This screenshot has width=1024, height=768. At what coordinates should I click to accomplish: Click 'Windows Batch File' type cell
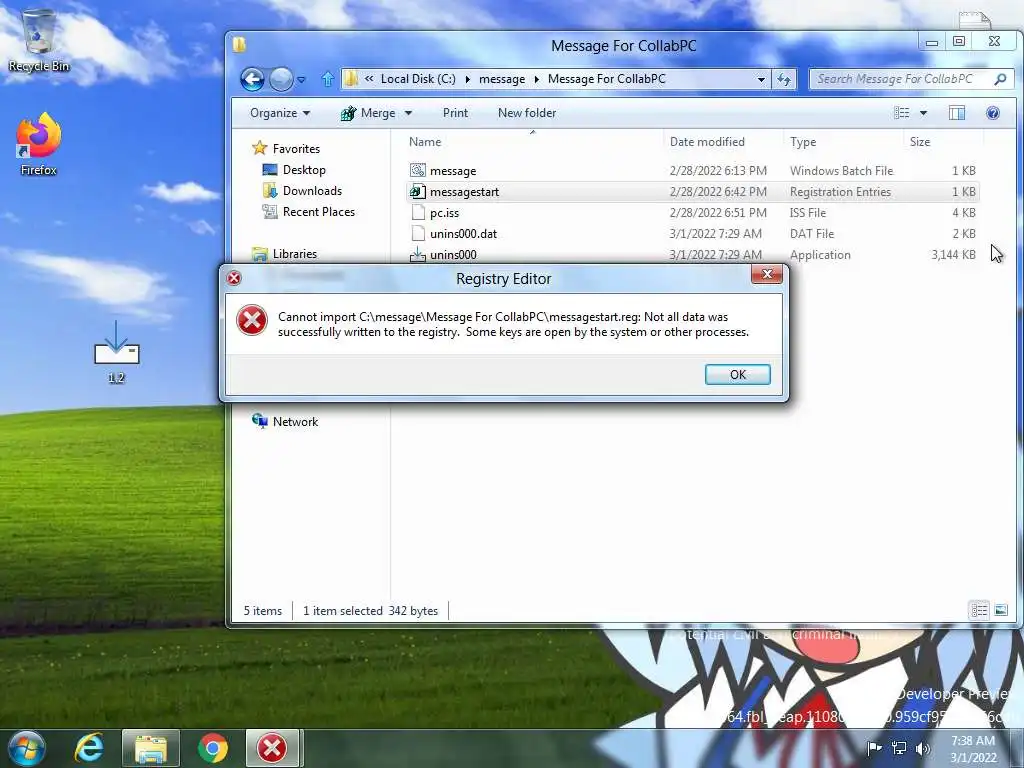[842, 171]
